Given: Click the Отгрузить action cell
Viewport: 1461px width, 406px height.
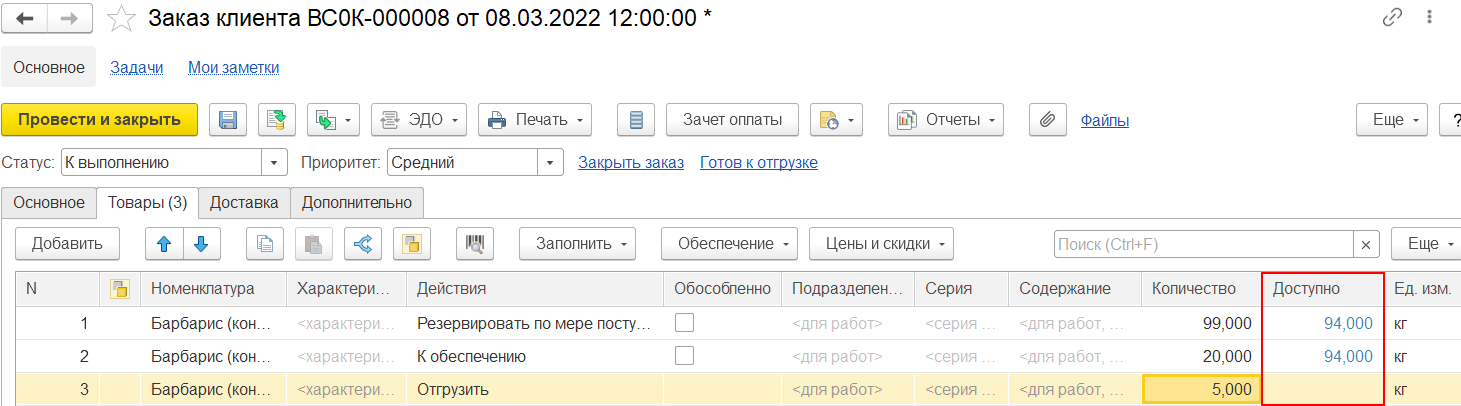Looking at the screenshot, I should (535, 389).
